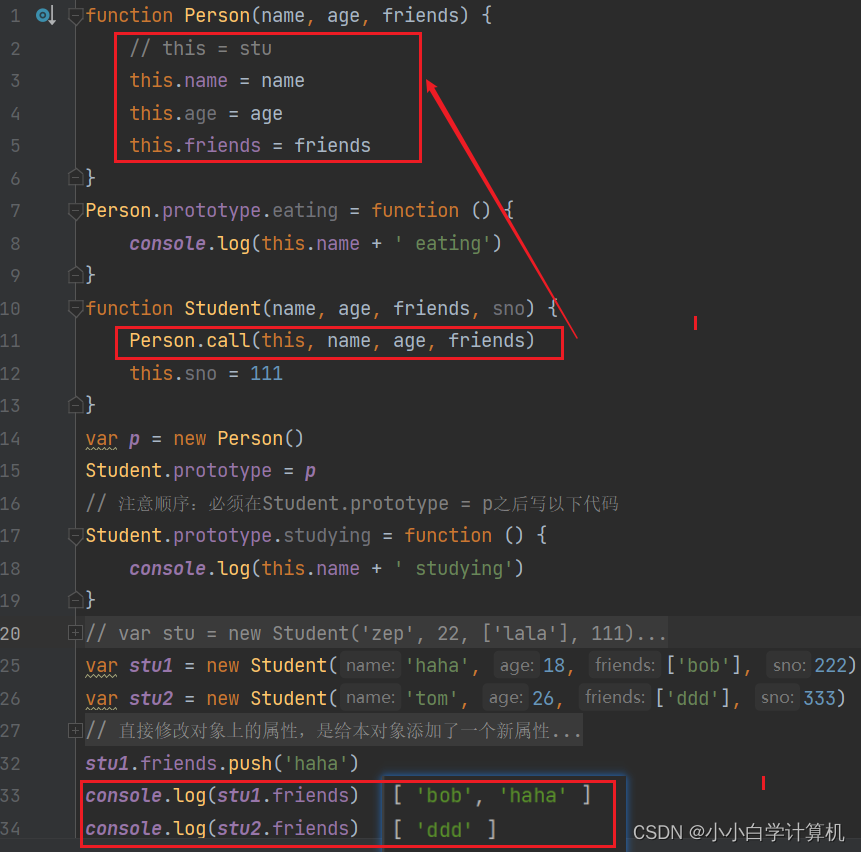Click the Chinese comment on line 16

click(352, 503)
